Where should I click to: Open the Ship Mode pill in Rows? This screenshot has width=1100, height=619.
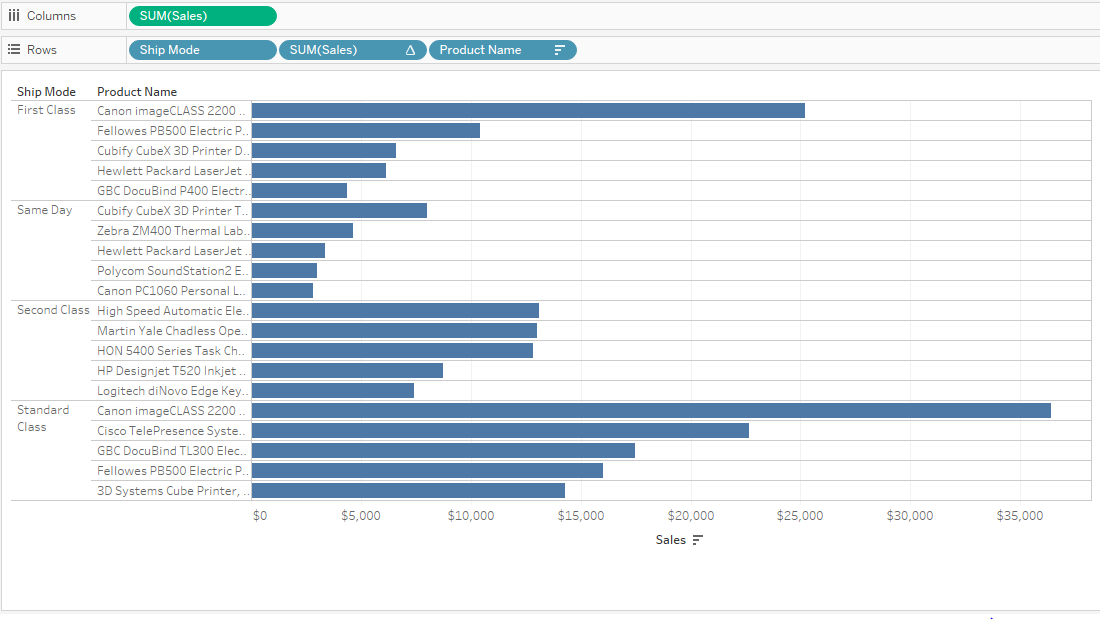coord(202,50)
